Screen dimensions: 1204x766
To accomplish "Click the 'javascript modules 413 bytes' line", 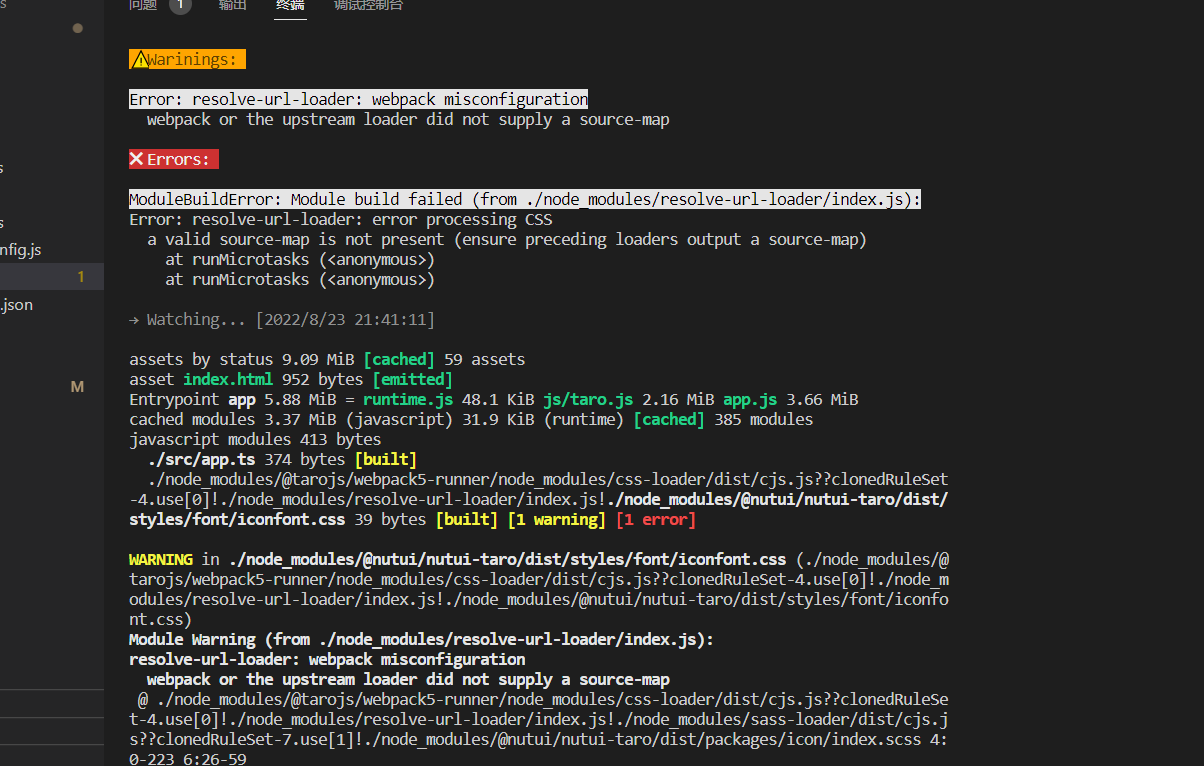I will tap(255, 439).
